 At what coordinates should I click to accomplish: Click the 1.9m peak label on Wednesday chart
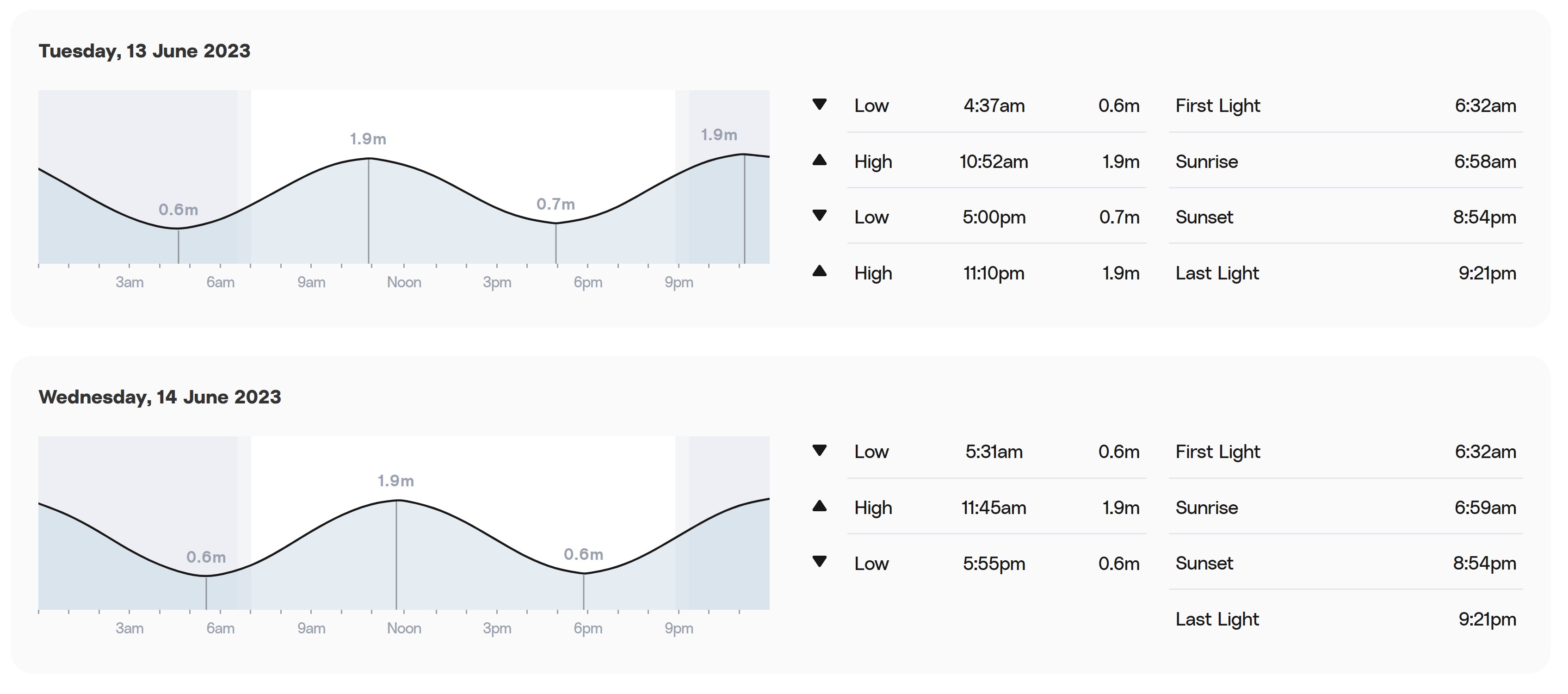[395, 481]
